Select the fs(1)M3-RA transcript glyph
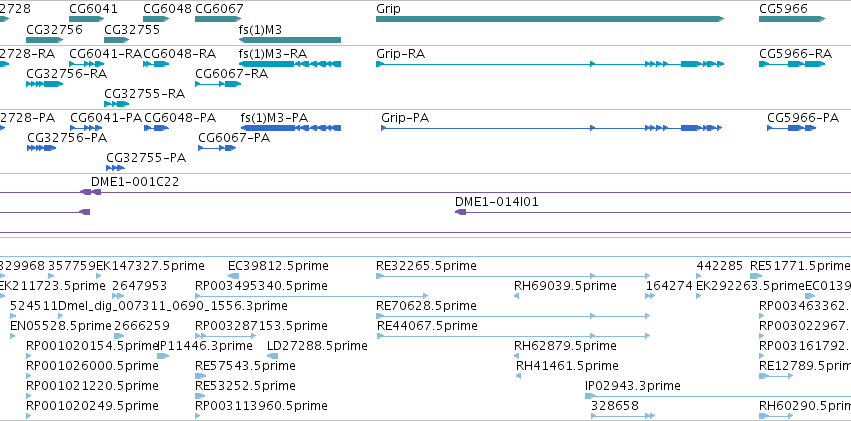This screenshot has height=421, width=851. [x=290, y=64]
